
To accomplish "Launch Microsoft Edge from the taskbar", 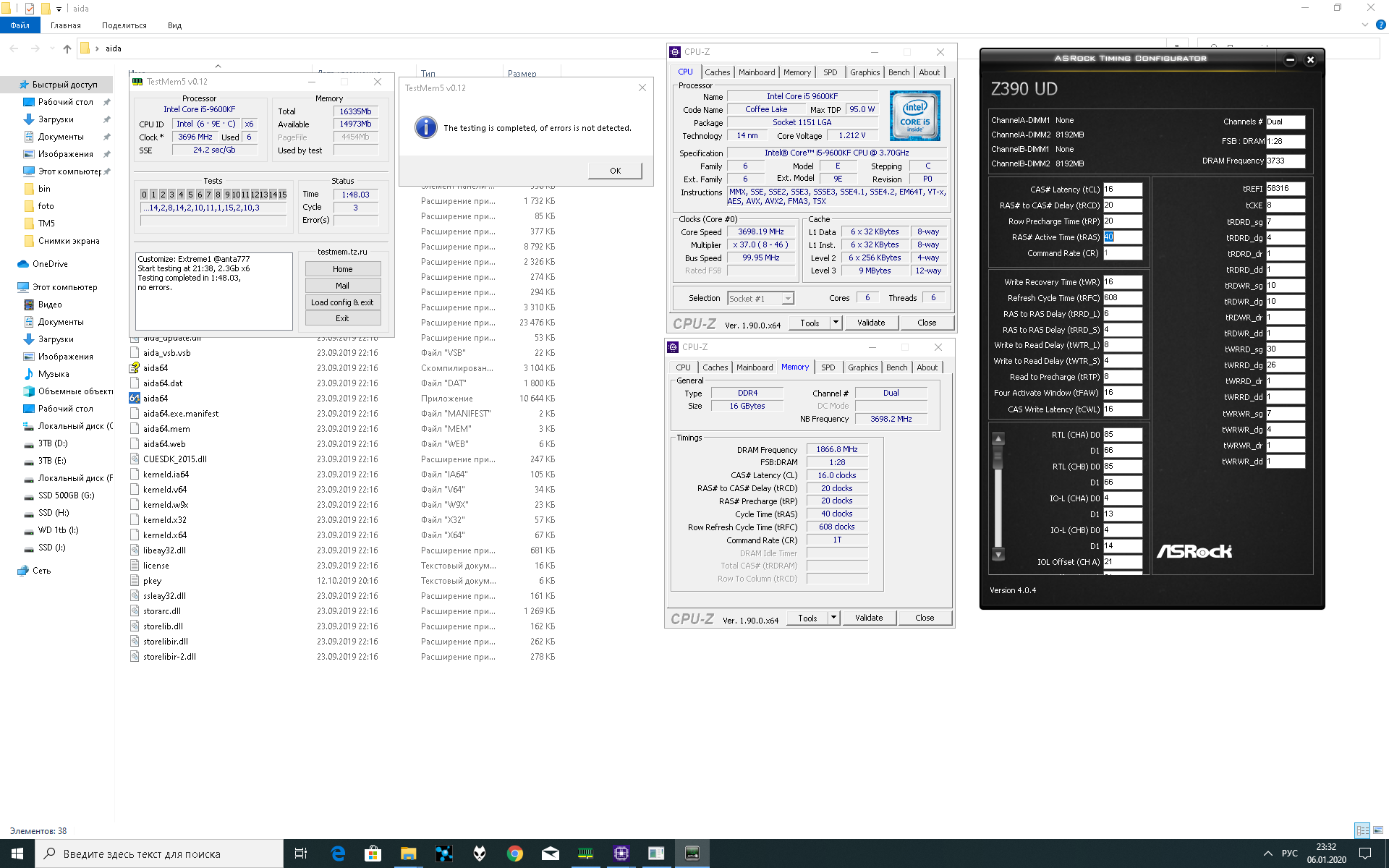I will pyautogui.click(x=338, y=854).
